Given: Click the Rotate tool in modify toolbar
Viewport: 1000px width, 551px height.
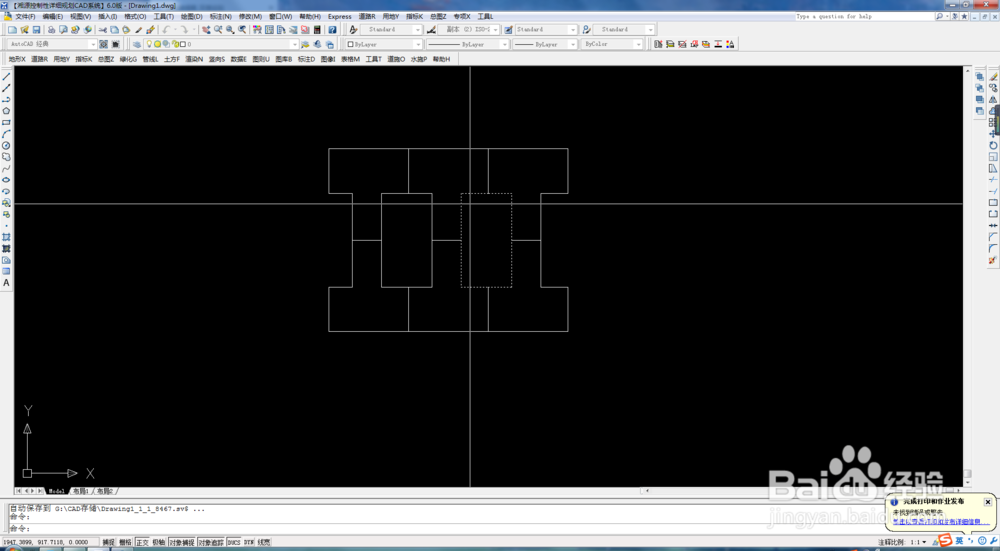Looking at the screenshot, I should pyautogui.click(x=993, y=145).
